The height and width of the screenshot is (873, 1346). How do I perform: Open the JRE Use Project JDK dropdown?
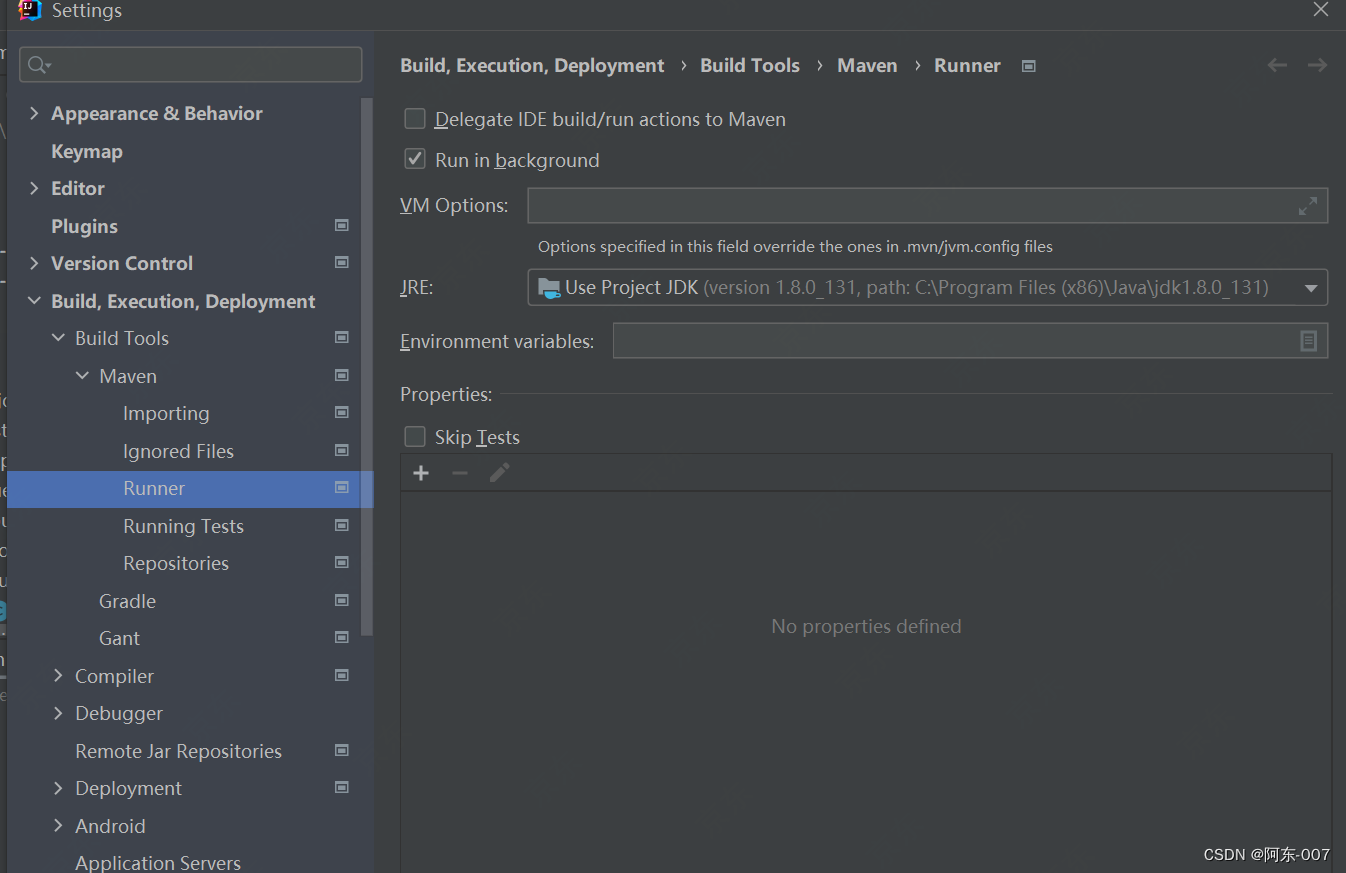[x=928, y=288]
